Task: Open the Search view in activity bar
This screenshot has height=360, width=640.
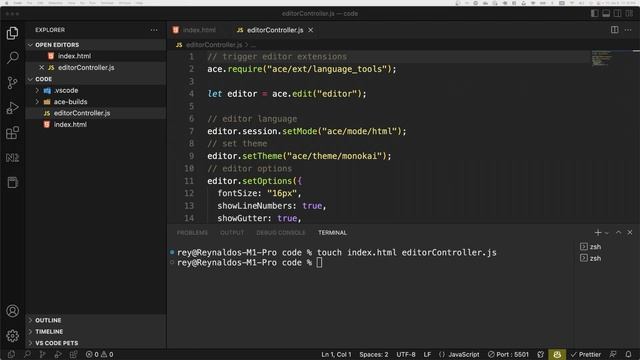Action: click(12, 58)
